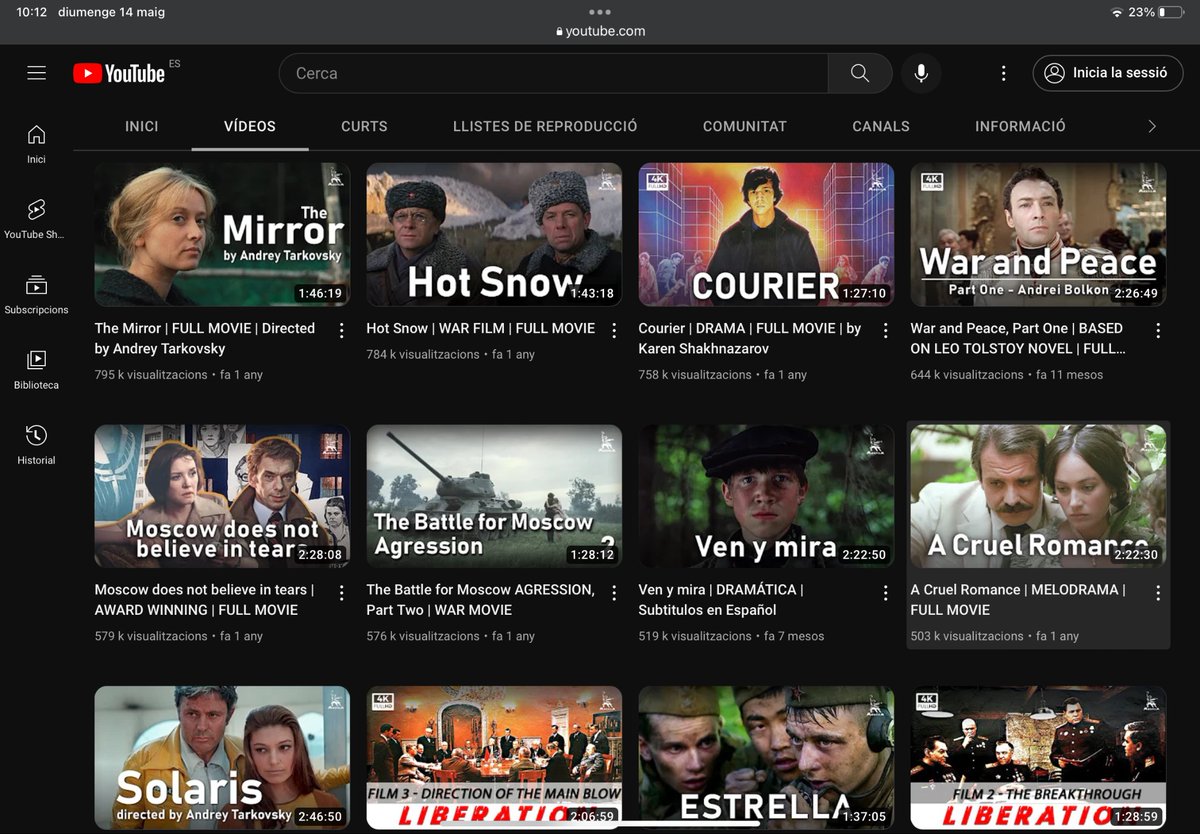Open title Courier | DRAMA | FULL MOVIE

click(x=750, y=338)
